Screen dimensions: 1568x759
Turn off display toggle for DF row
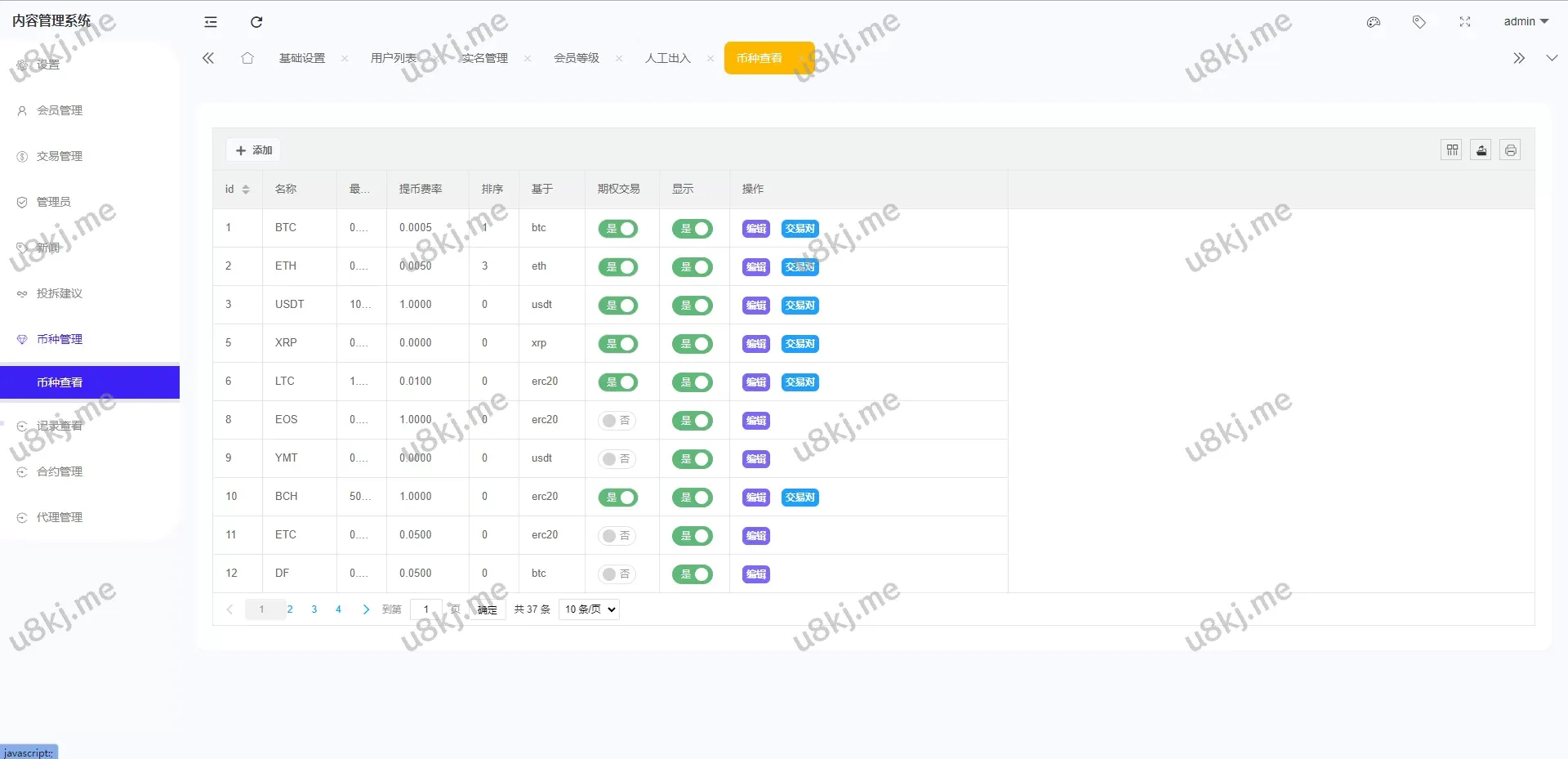click(693, 574)
